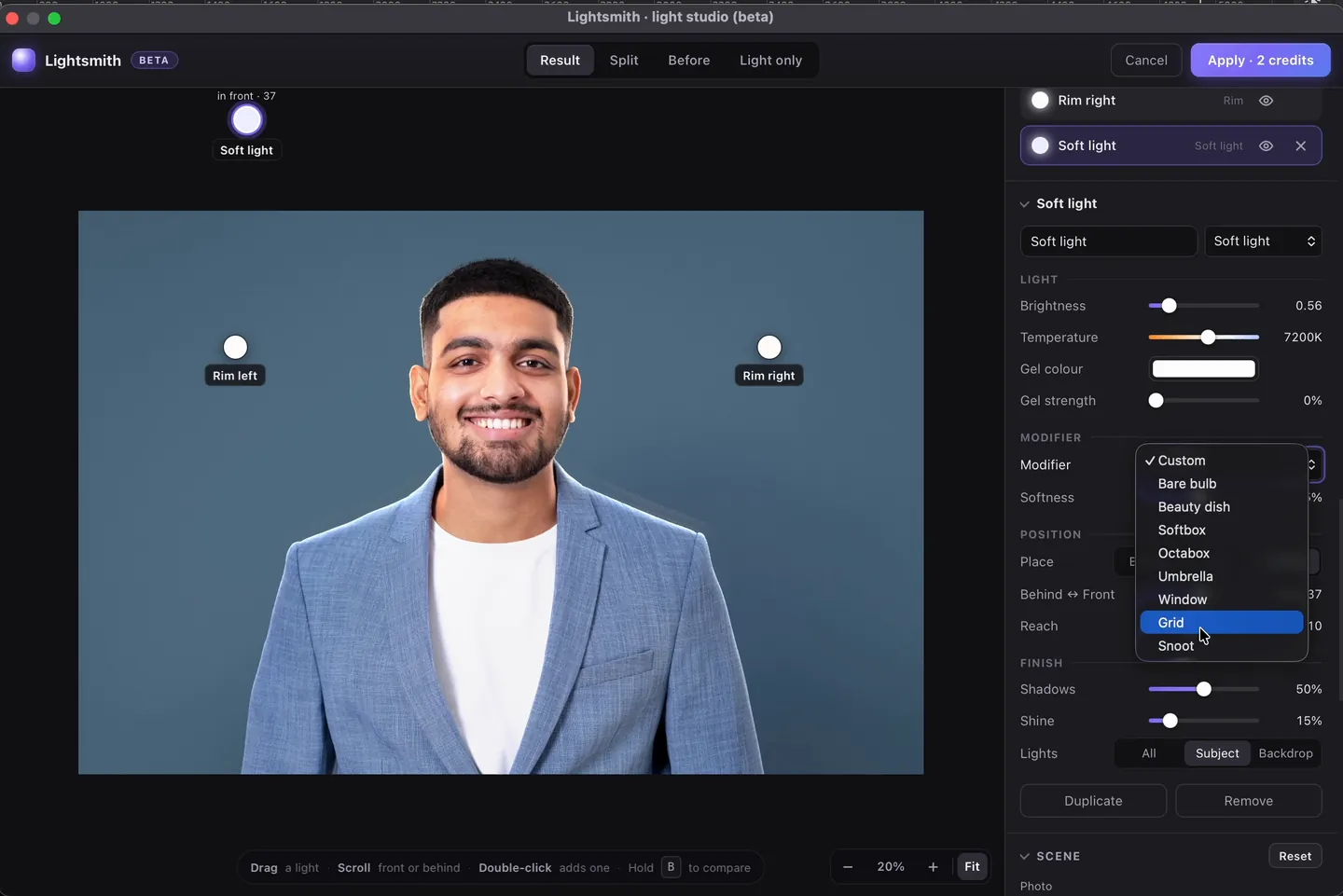Image resolution: width=1343 pixels, height=896 pixels.
Task: Toggle Soft light visibility eye
Action: point(1266,145)
